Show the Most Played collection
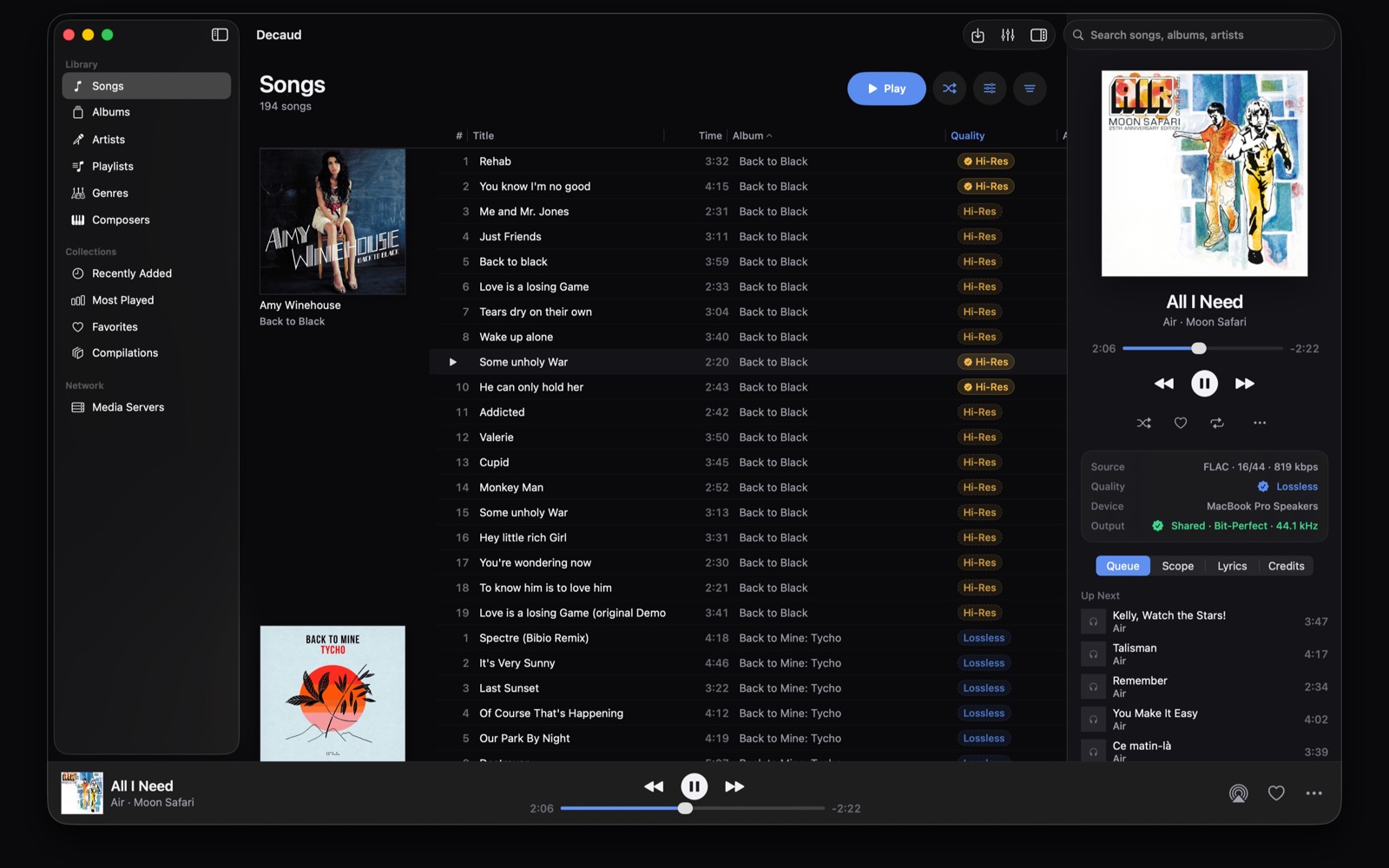This screenshot has height=868, width=1389. click(x=147, y=300)
